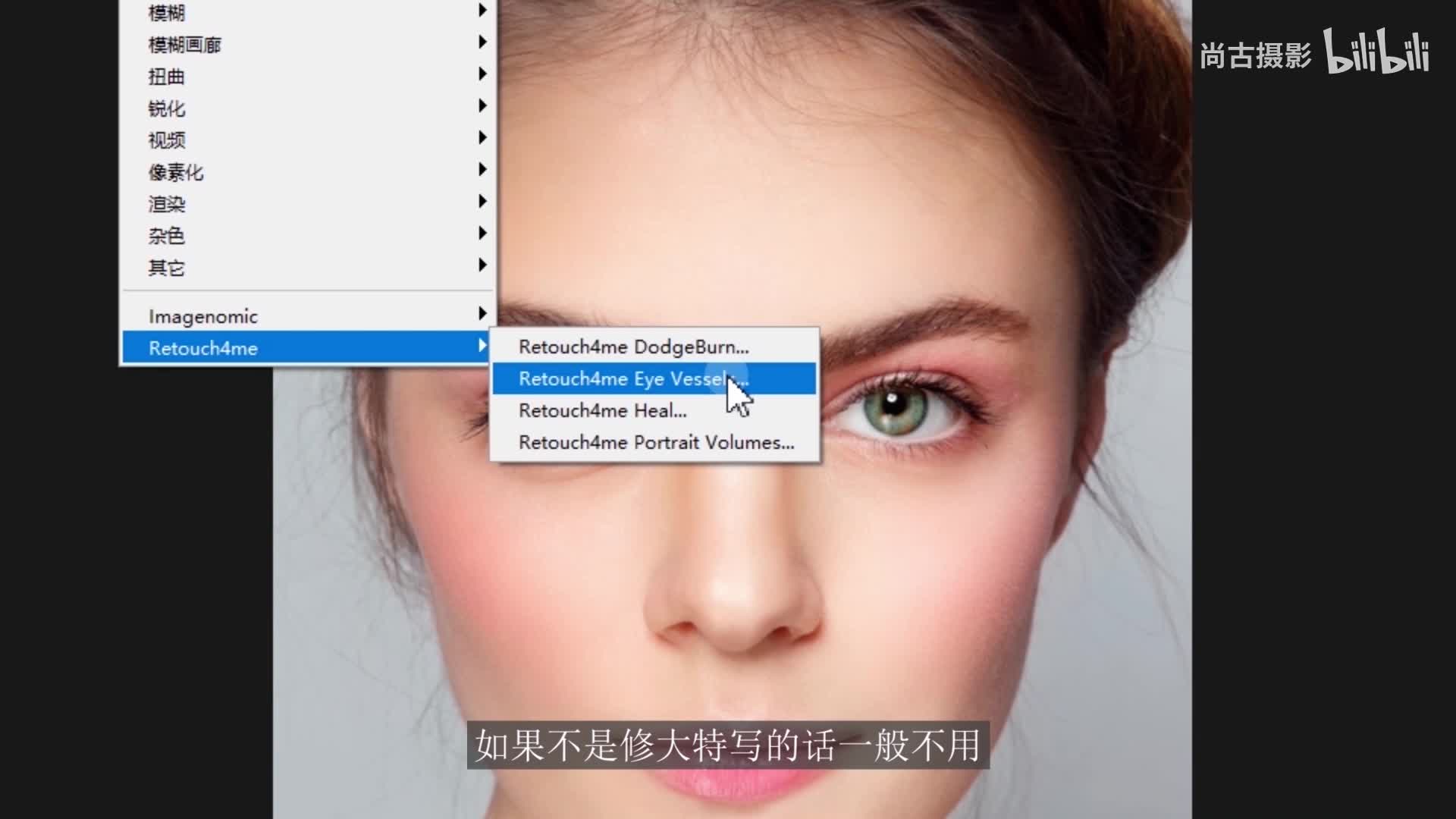Open the 模糊 filter submenu
Screen dimensions: 1456x819
[167, 12]
